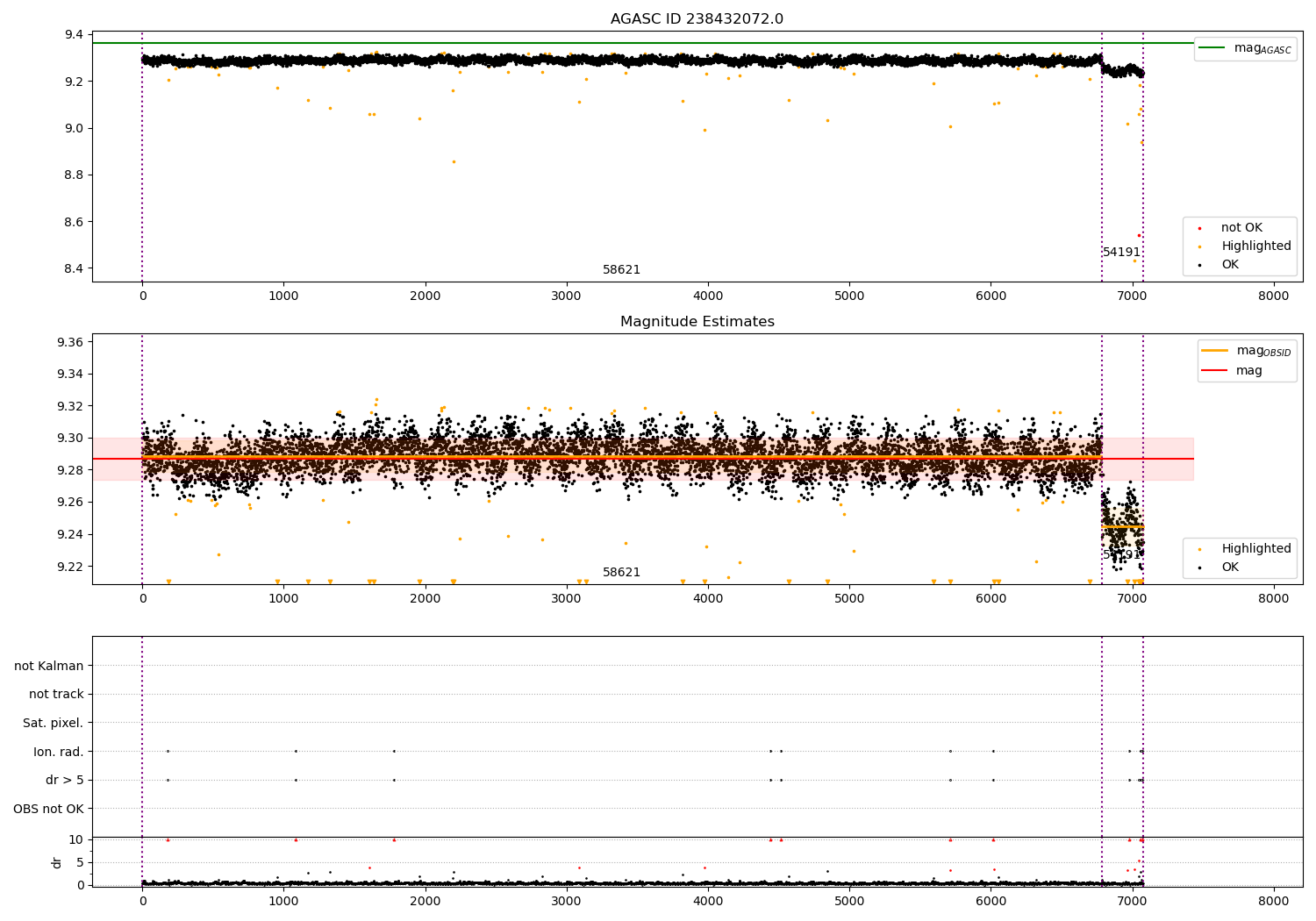1316x921 pixels.
Task: Click 'OK' entry in the top plot legend
Action: (1230, 265)
